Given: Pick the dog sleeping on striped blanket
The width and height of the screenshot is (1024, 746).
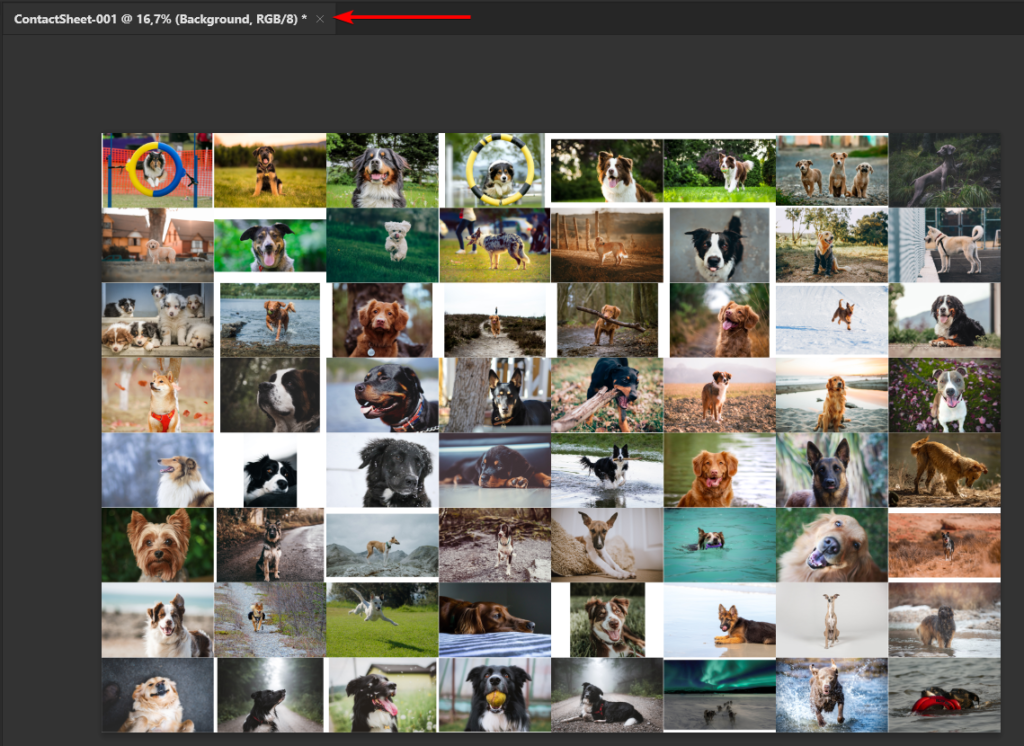Looking at the screenshot, I should click(x=495, y=620).
